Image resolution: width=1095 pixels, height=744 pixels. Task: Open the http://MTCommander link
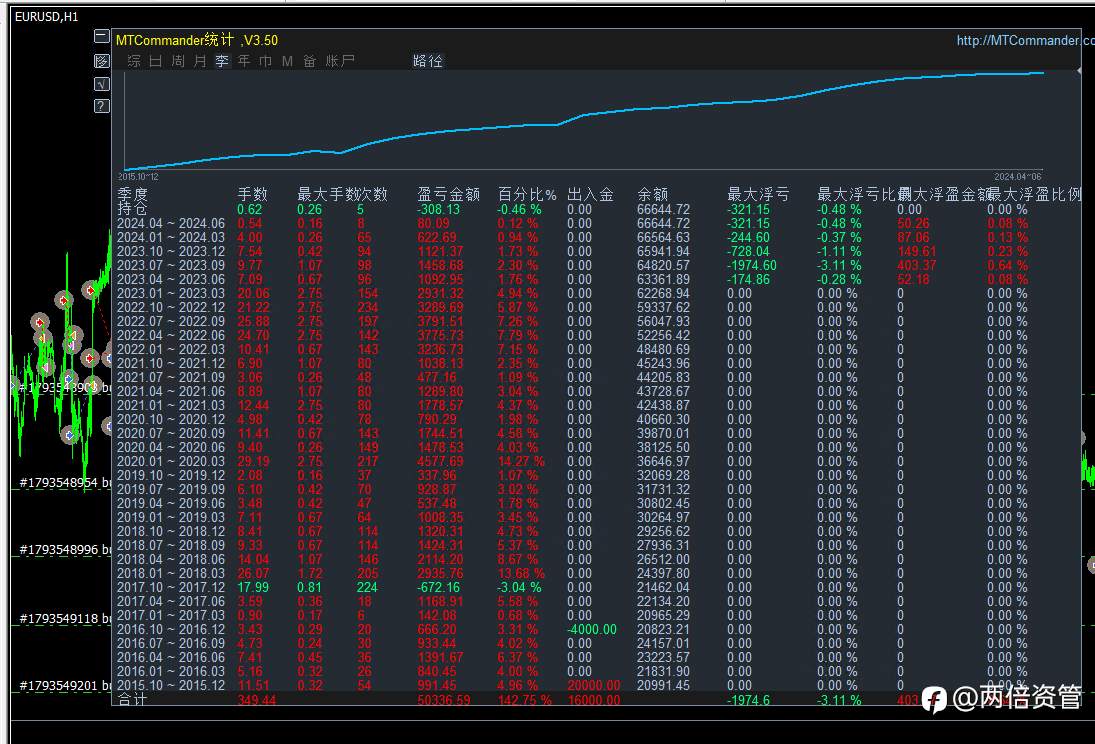[1025, 41]
